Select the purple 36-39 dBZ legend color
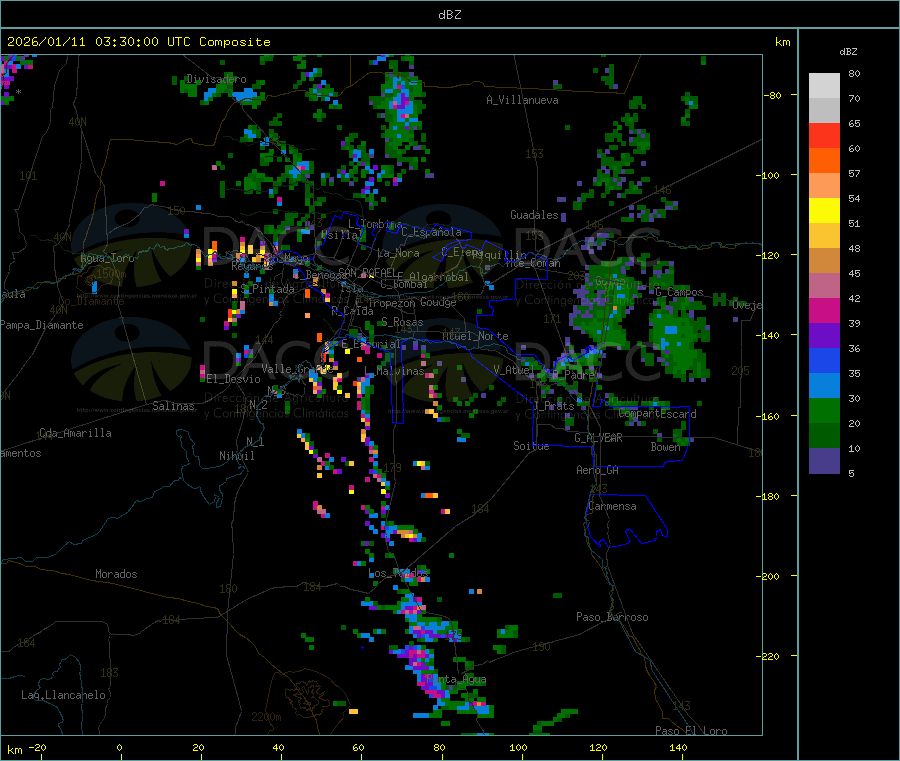Image resolution: width=900 pixels, height=761 pixels. [824, 336]
